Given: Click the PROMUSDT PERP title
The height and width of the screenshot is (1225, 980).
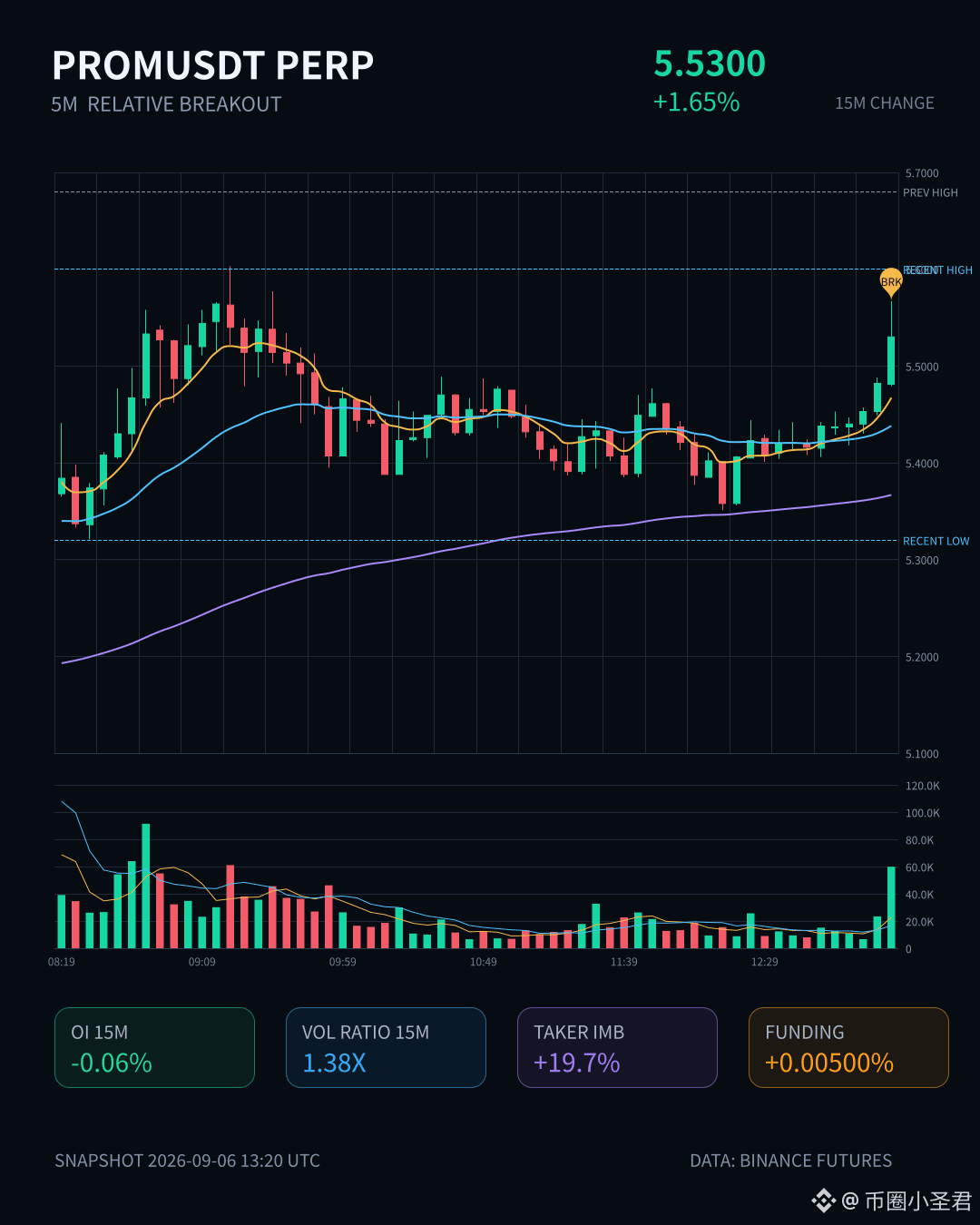Looking at the screenshot, I should pyautogui.click(x=213, y=65).
